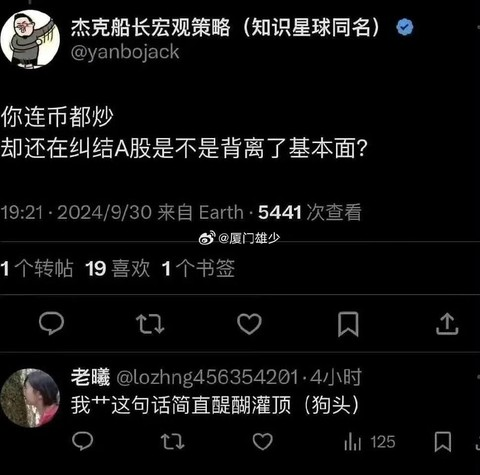
Task: Open 老曦's avatar photo
Action: (30, 398)
